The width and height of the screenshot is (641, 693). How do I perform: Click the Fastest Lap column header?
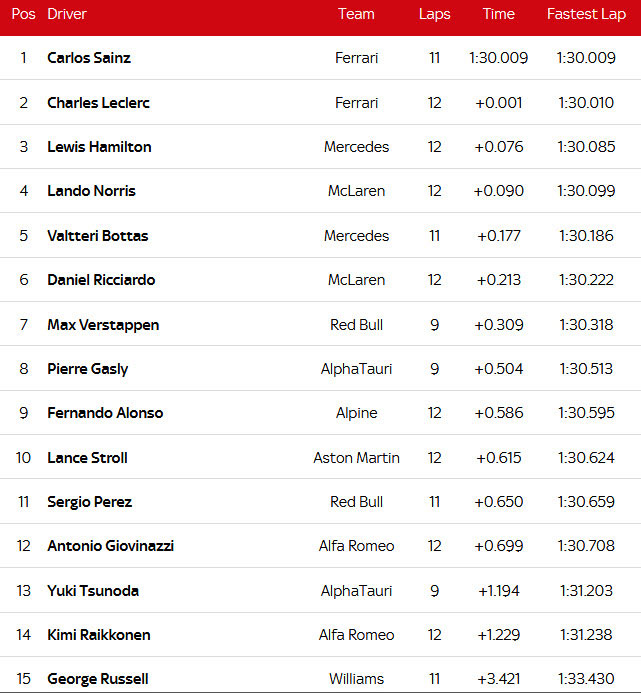[586, 14]
